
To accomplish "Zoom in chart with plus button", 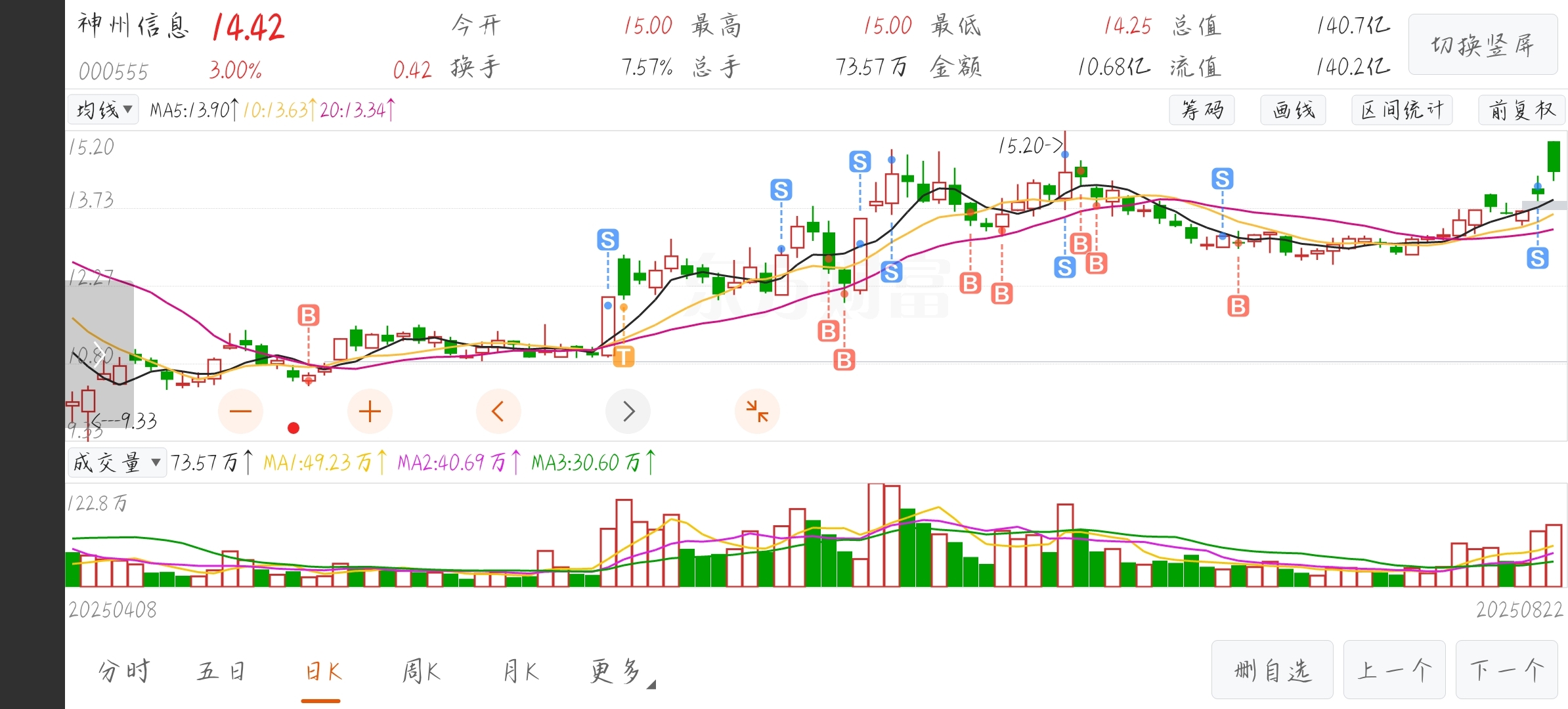I will (370, 412).
